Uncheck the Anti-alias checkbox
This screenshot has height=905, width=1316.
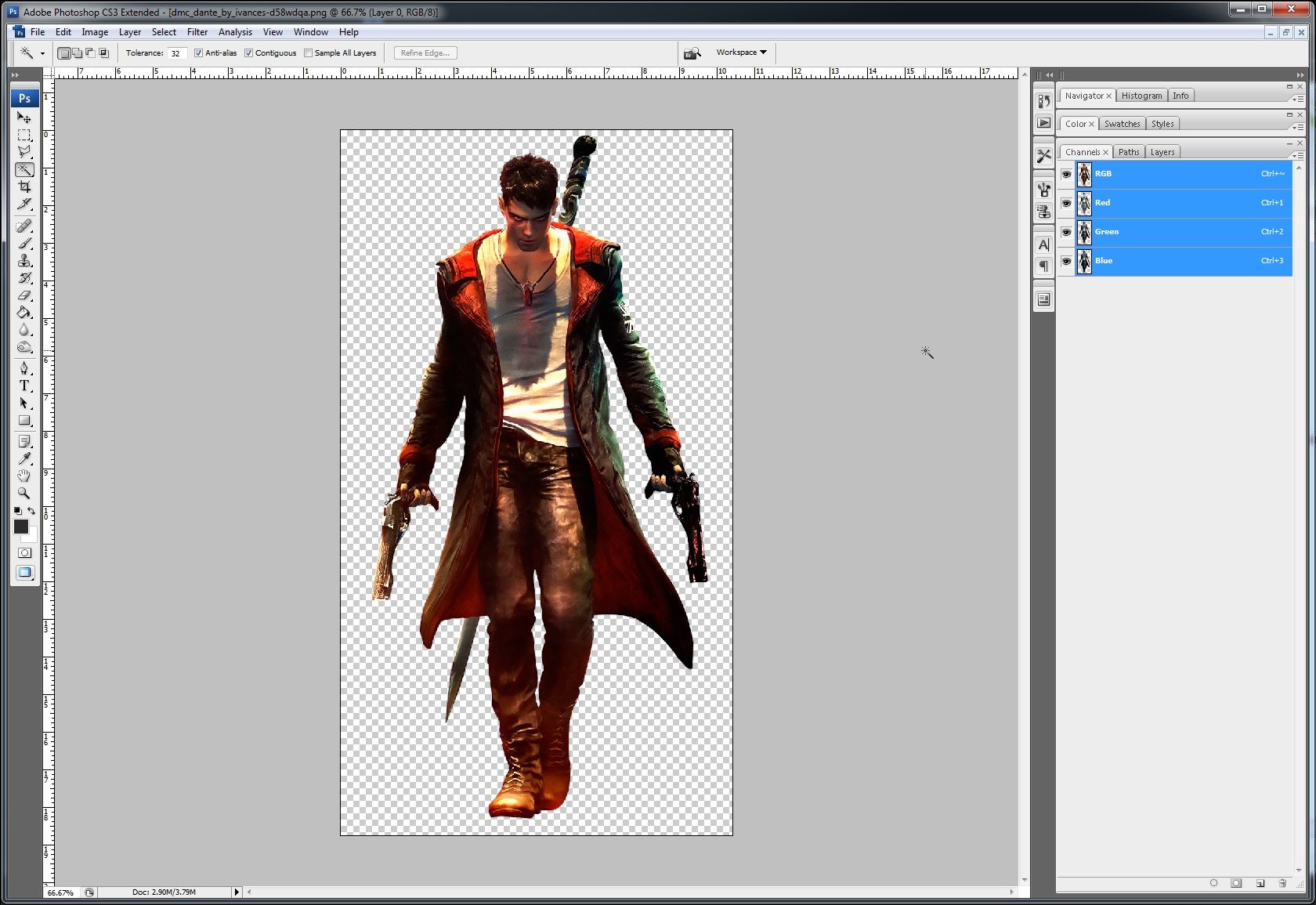[x=199, y=53]
